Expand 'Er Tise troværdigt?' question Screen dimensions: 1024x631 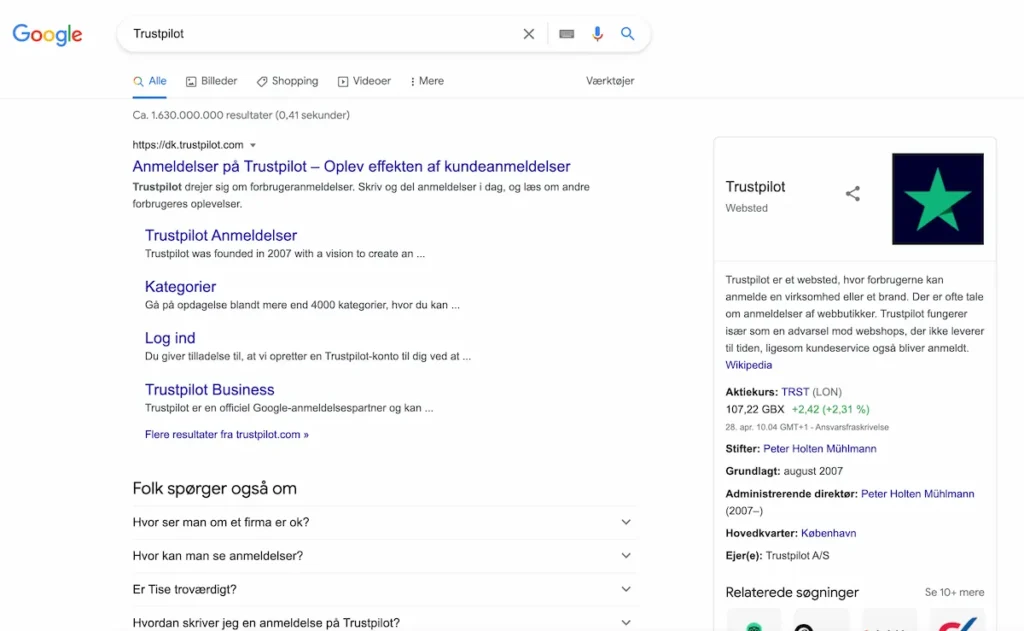click(x=384, y=589)
